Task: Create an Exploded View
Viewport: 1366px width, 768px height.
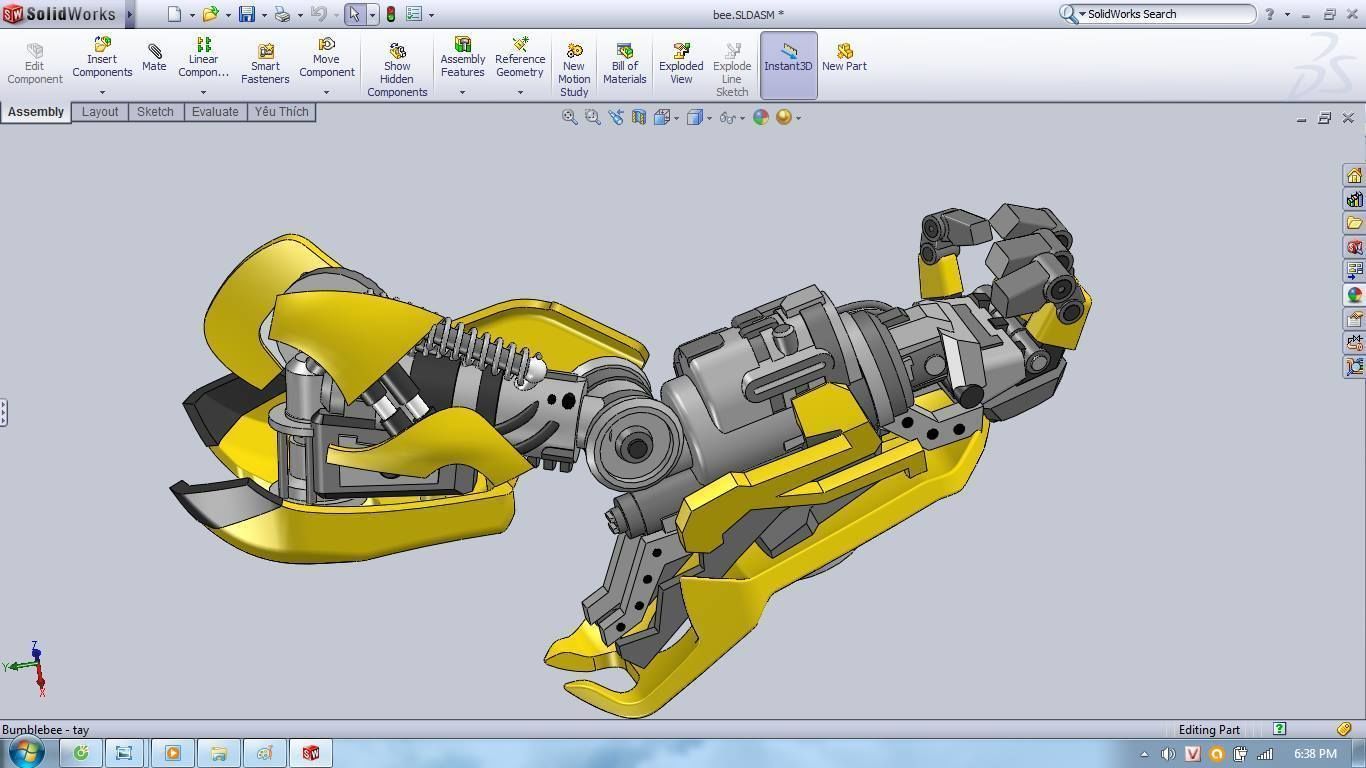Action: coord(681,64)
